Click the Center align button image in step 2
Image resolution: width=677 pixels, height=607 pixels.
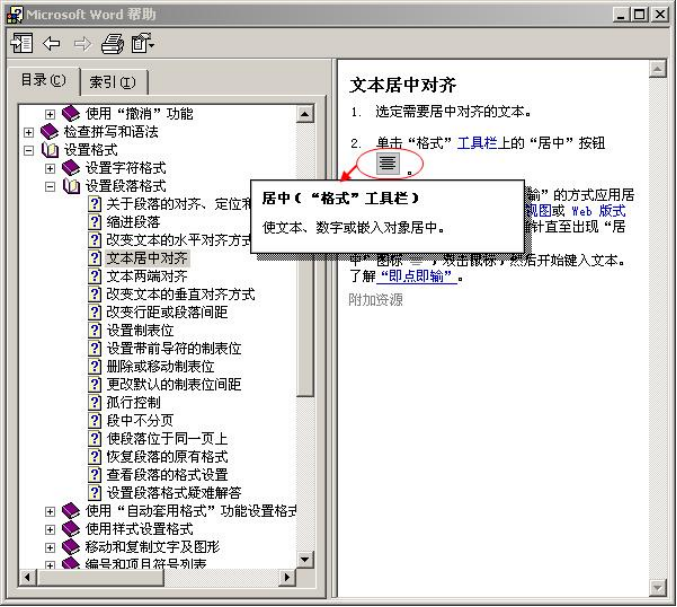(x=388, y=163)
